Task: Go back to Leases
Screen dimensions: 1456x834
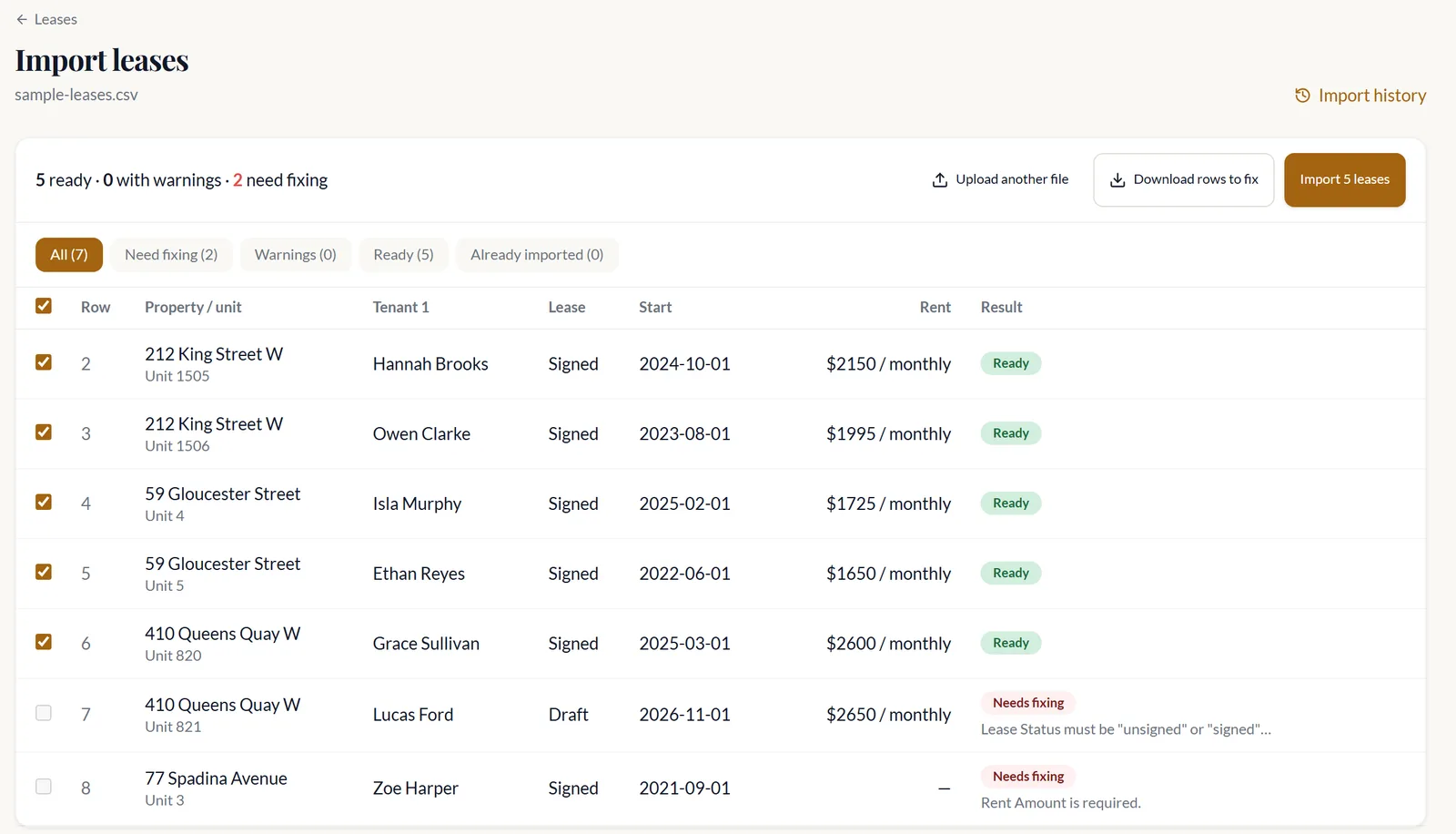Action: click(46, 19)
